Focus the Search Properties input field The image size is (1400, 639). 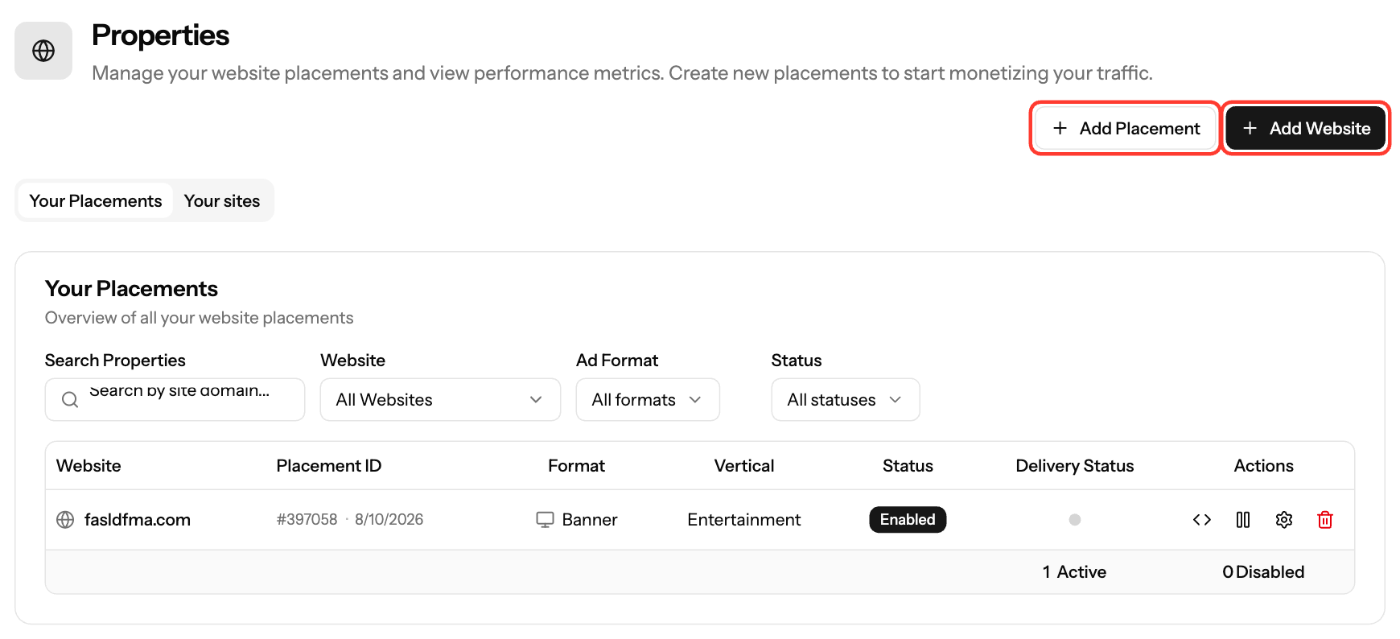coord(175,400)
